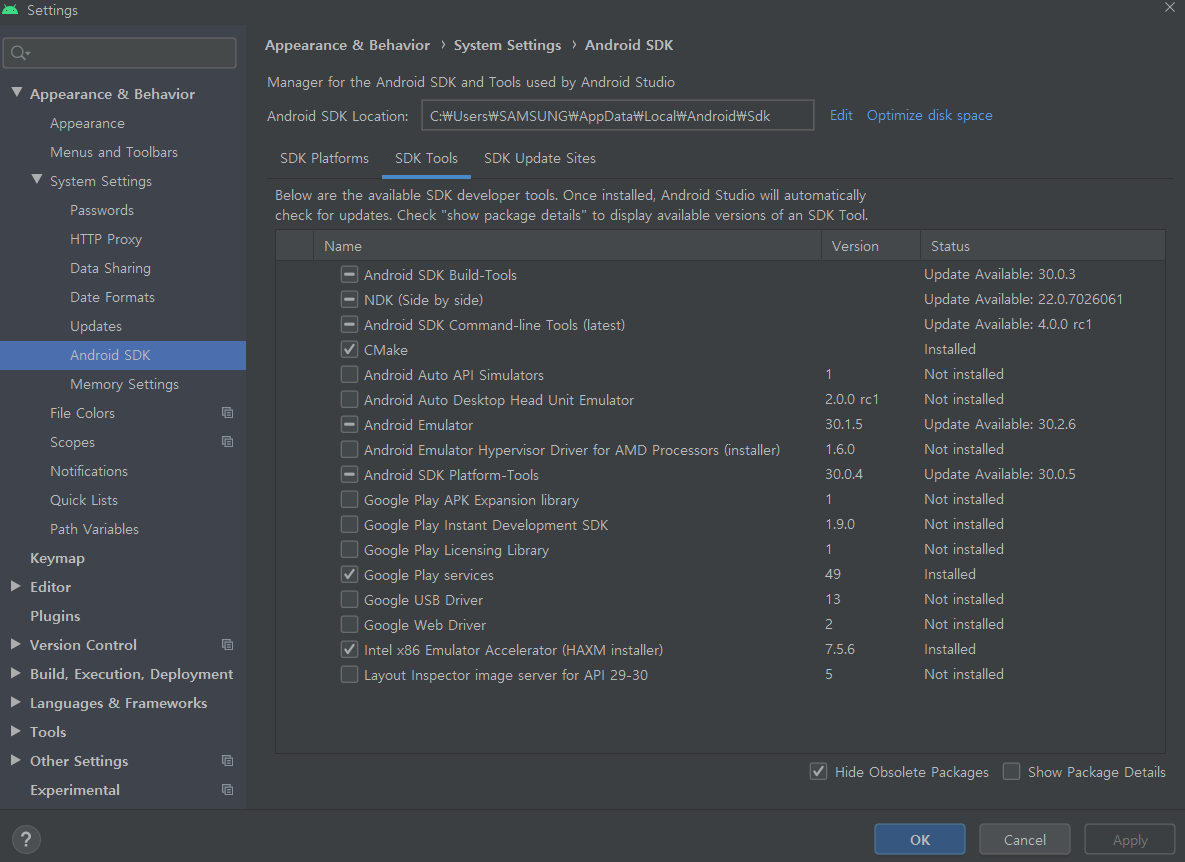
Task: Sort by the Version column header
Action: coord(871,246)
